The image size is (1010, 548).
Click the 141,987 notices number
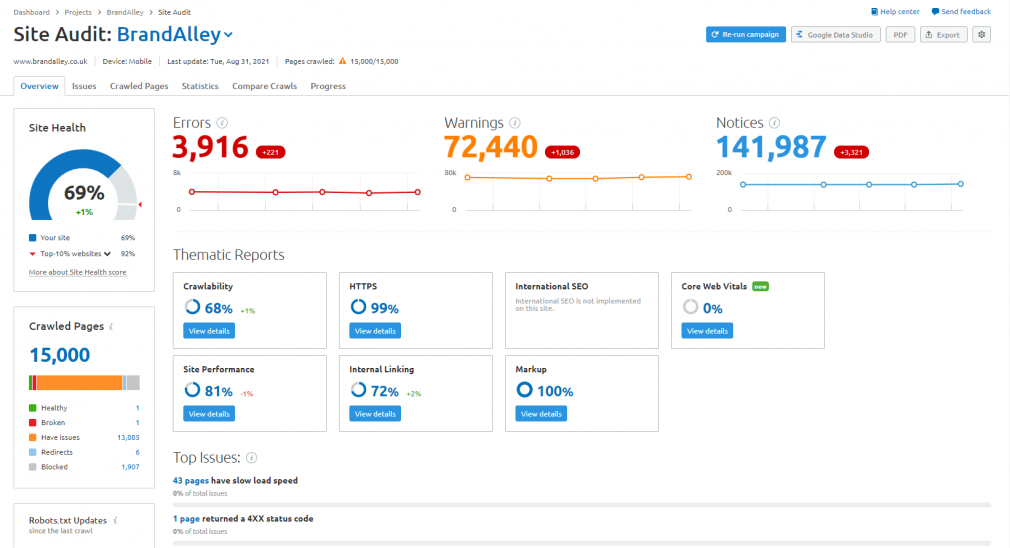tap(771, 147)
